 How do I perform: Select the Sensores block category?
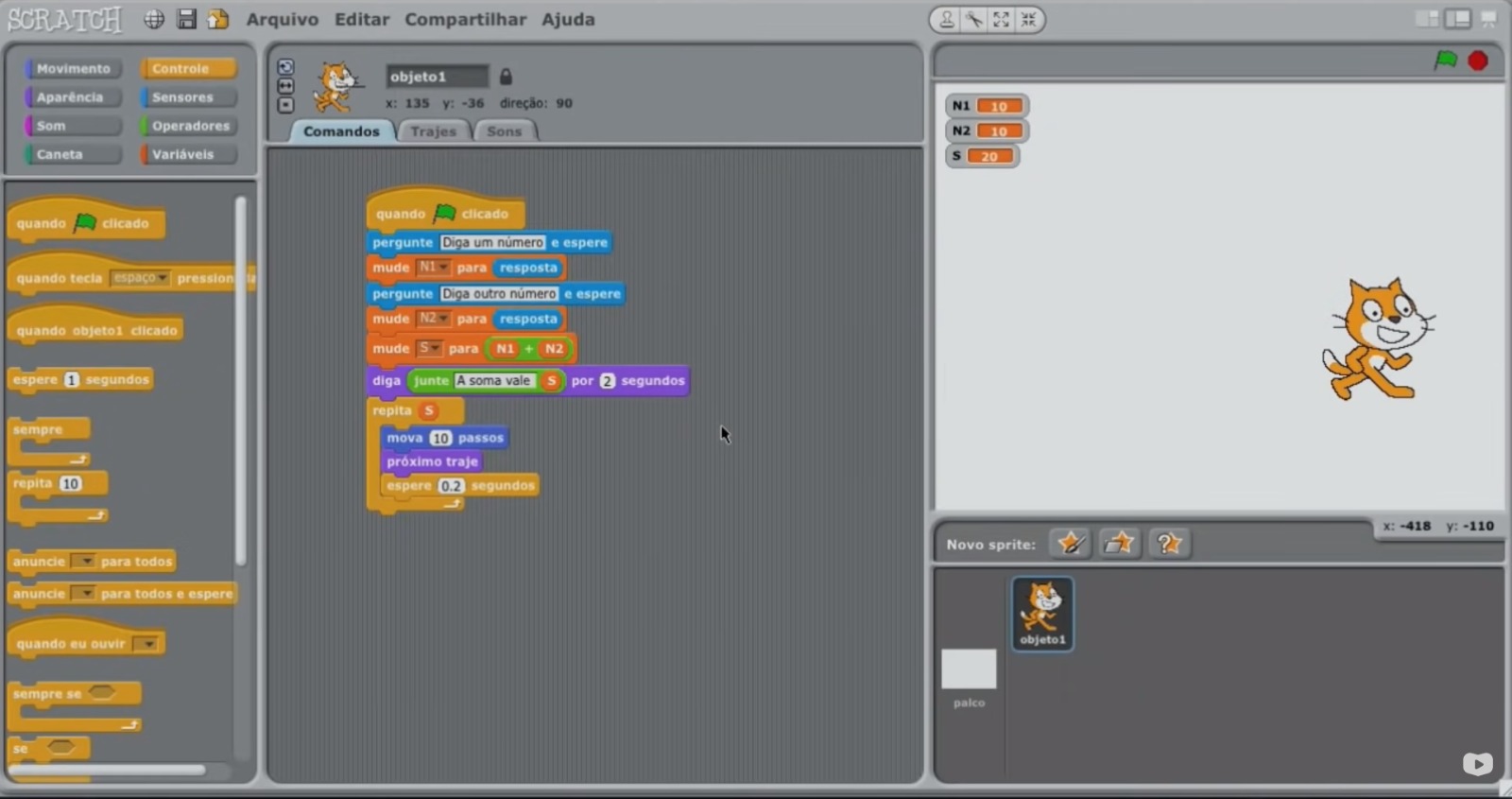[x=188, y=96]
